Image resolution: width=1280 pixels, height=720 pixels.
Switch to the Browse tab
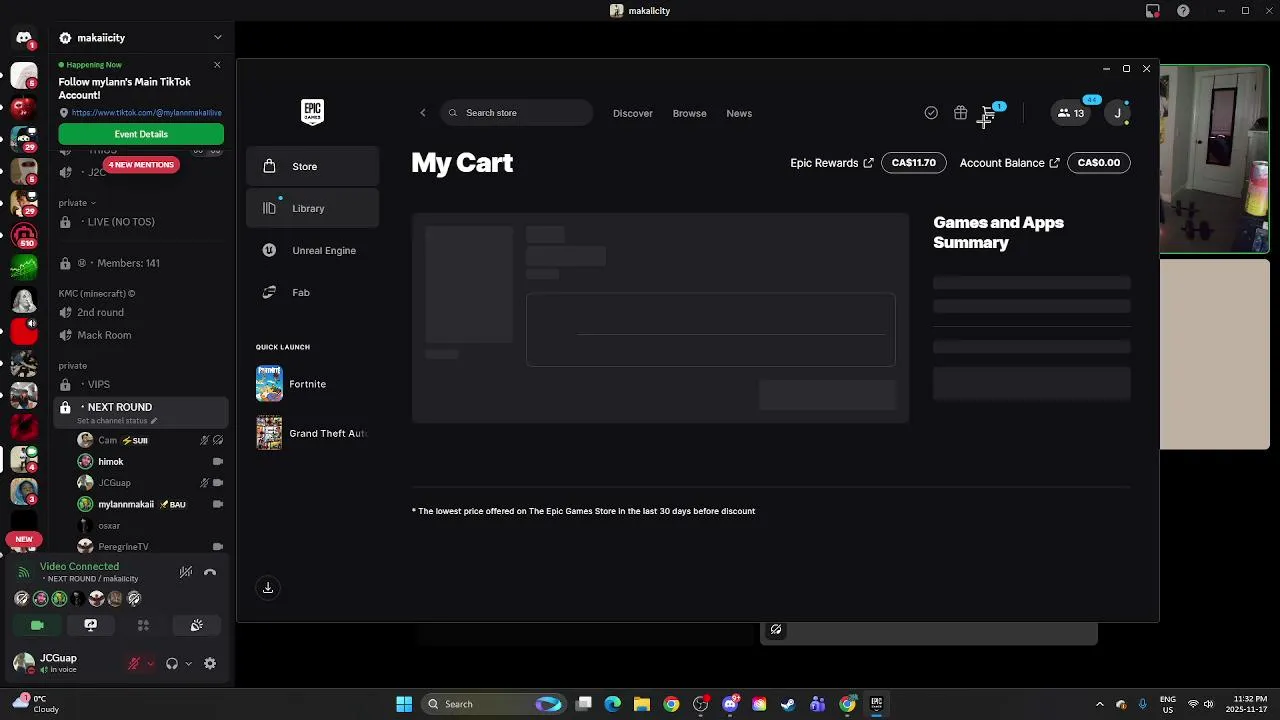pos(689,113)
